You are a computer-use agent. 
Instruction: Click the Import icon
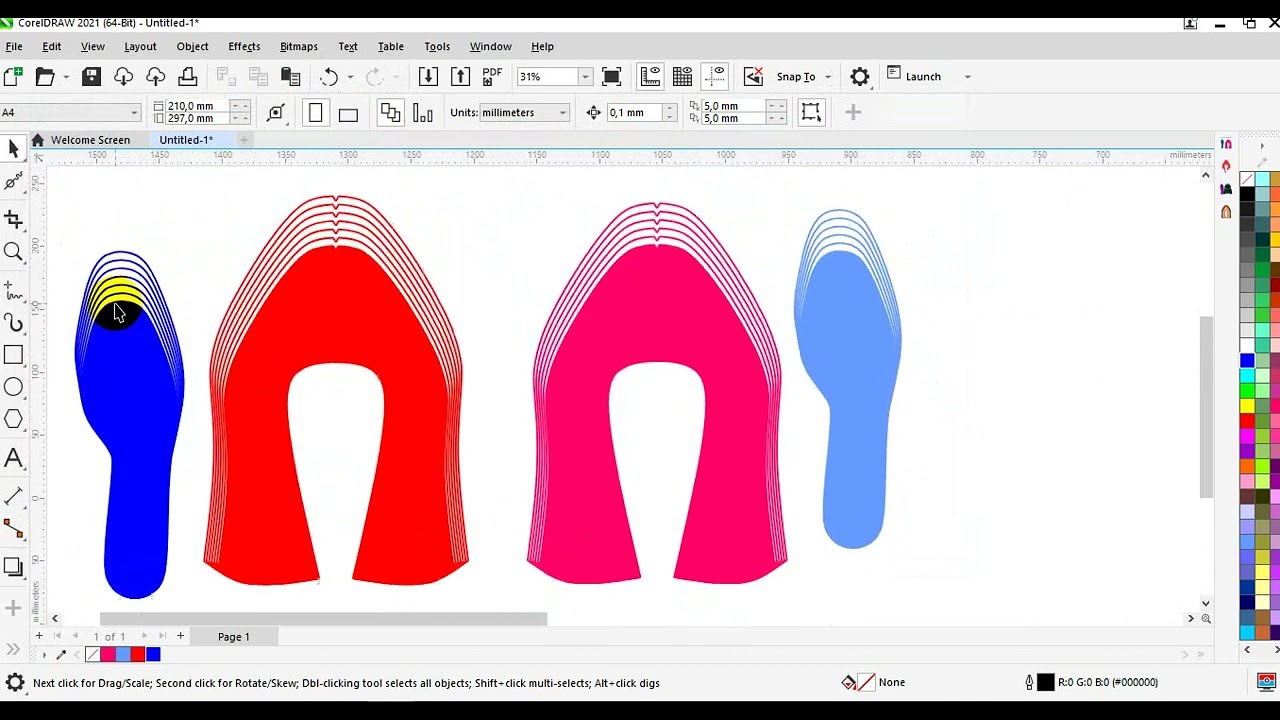pyautogui.click(x=428, y=76)
